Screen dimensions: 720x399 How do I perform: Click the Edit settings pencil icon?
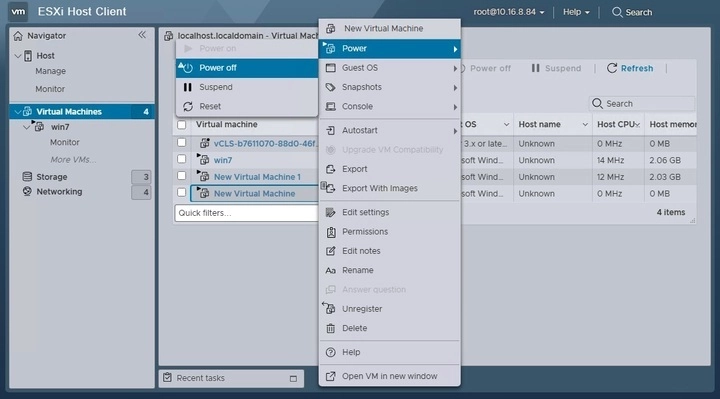point(331,212)
